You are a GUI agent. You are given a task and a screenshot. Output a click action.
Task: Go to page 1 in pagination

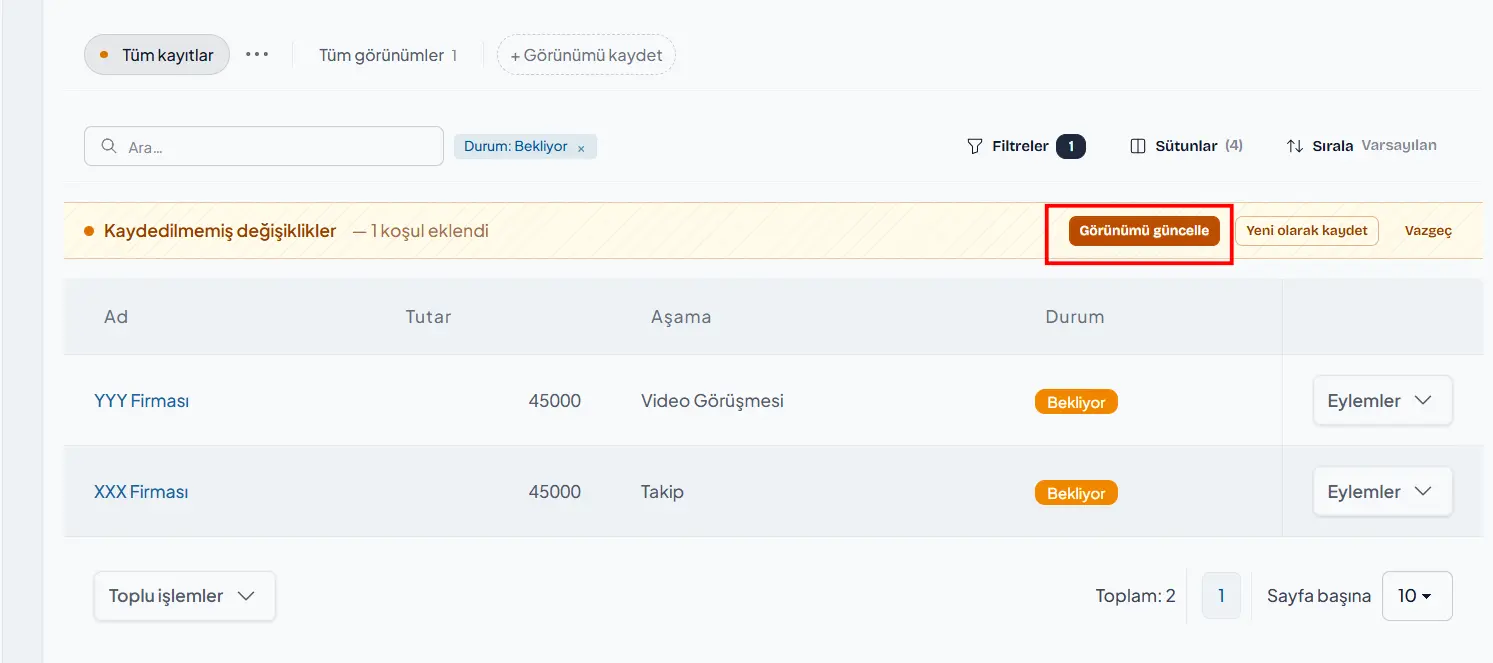pyautogui.click(x=1221, y=596)
